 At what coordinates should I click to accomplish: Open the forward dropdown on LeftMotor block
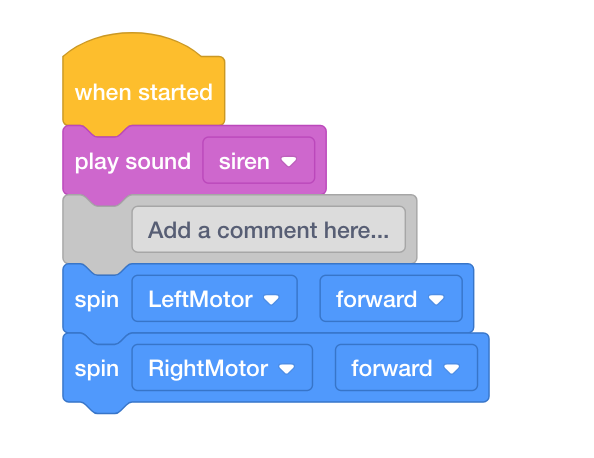[x=391, y=299]
